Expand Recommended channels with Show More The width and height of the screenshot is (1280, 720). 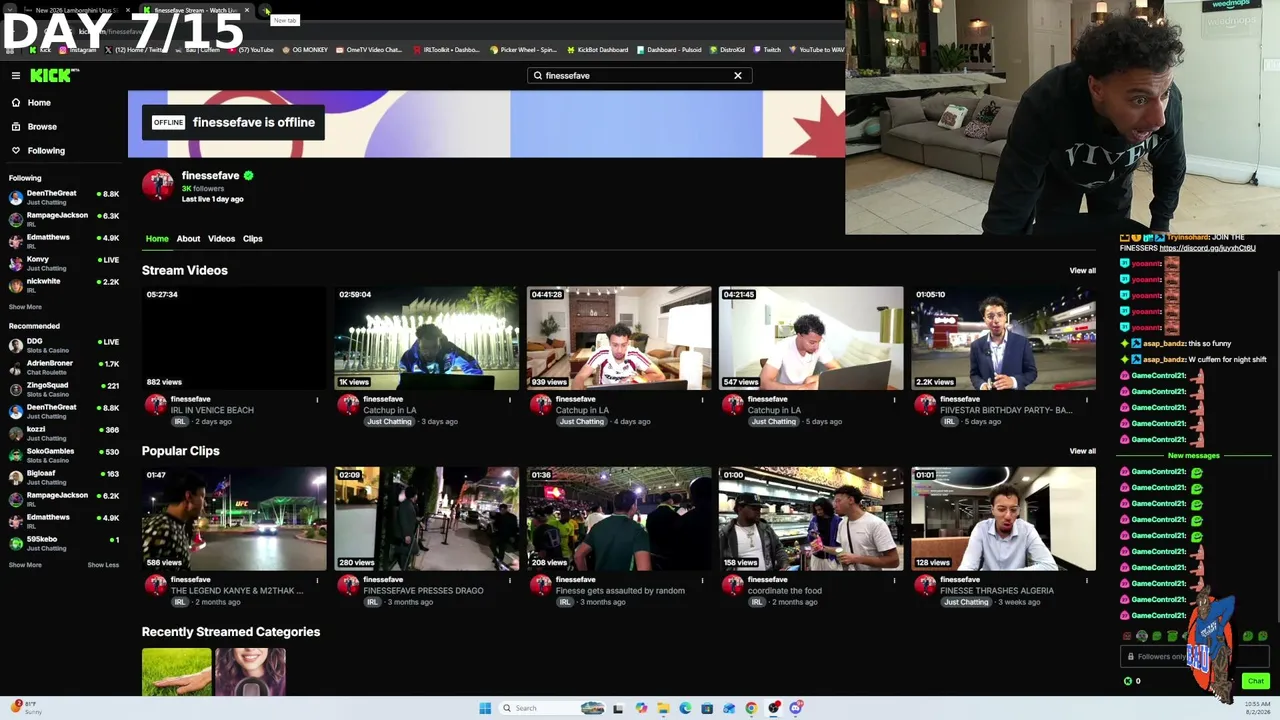click(25, 565)
